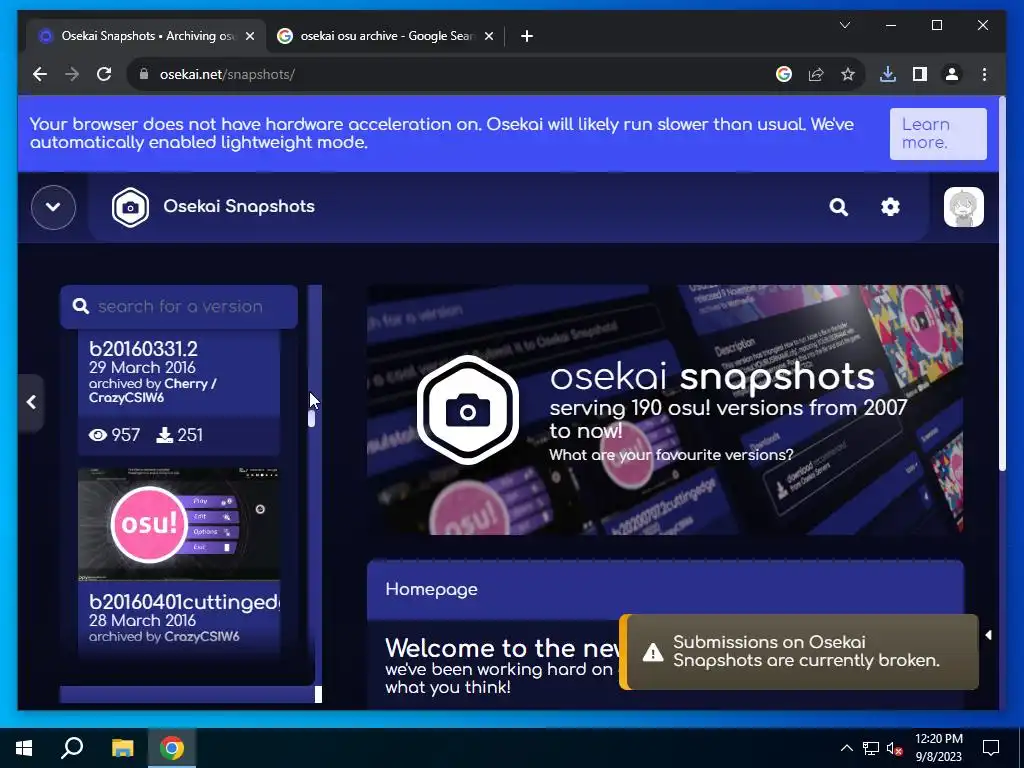The image size is (1024, 768).
Task: Click the Google icon in address bar
Action: (x=784, y=74)
